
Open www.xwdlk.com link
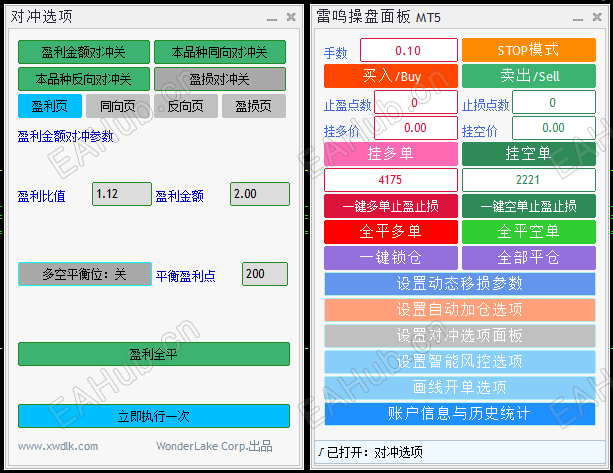pyautogui.click(x=58, y=446)
